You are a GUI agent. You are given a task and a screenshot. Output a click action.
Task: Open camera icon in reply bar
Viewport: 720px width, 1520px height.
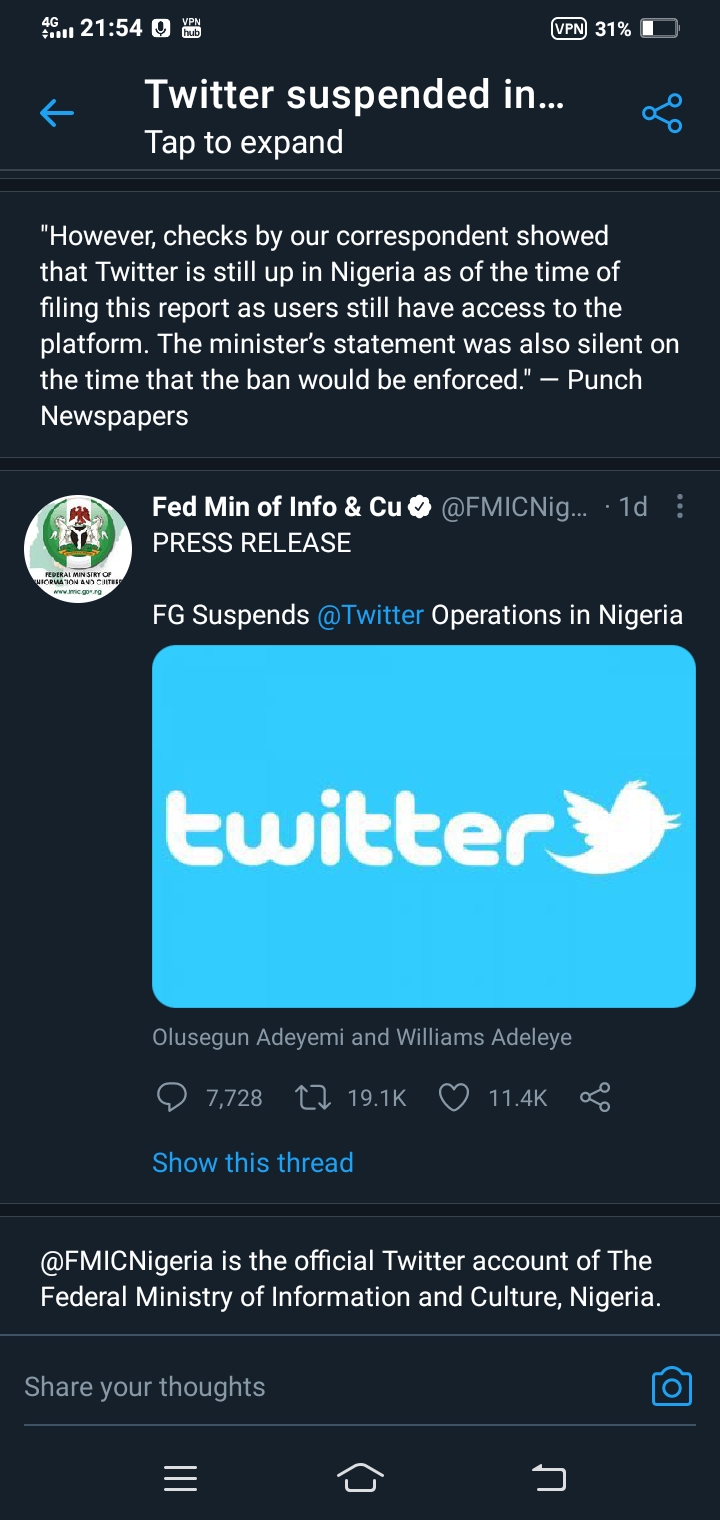[672, 1387]
